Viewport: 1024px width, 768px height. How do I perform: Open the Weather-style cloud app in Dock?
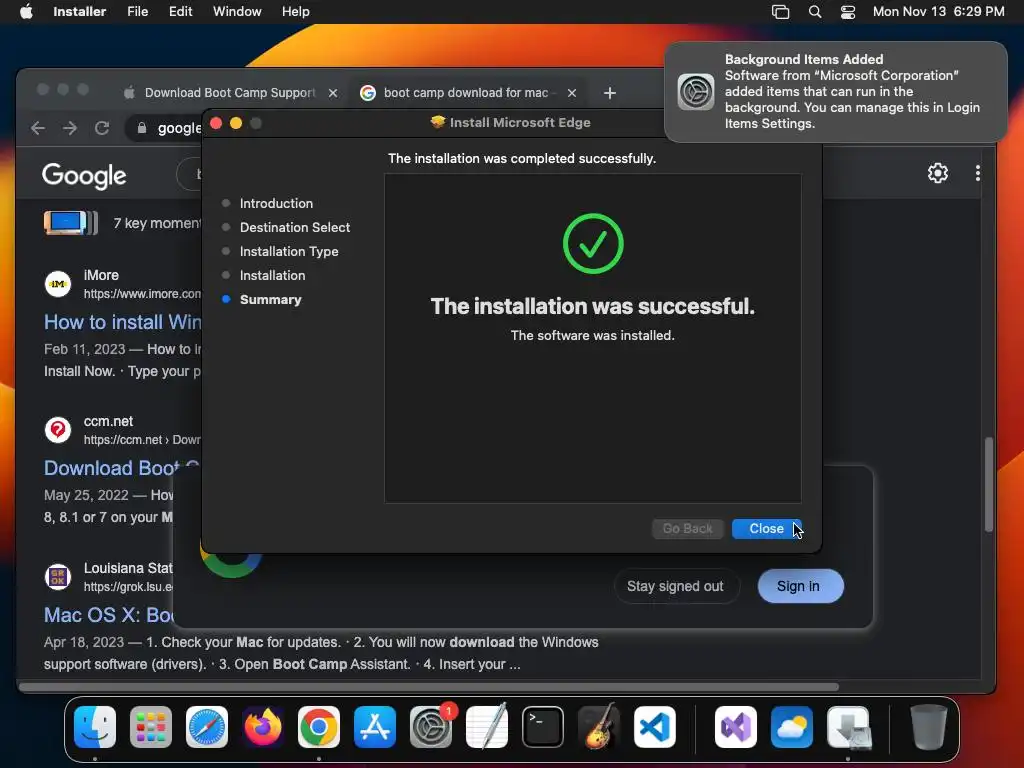click(x=792, y=727)
